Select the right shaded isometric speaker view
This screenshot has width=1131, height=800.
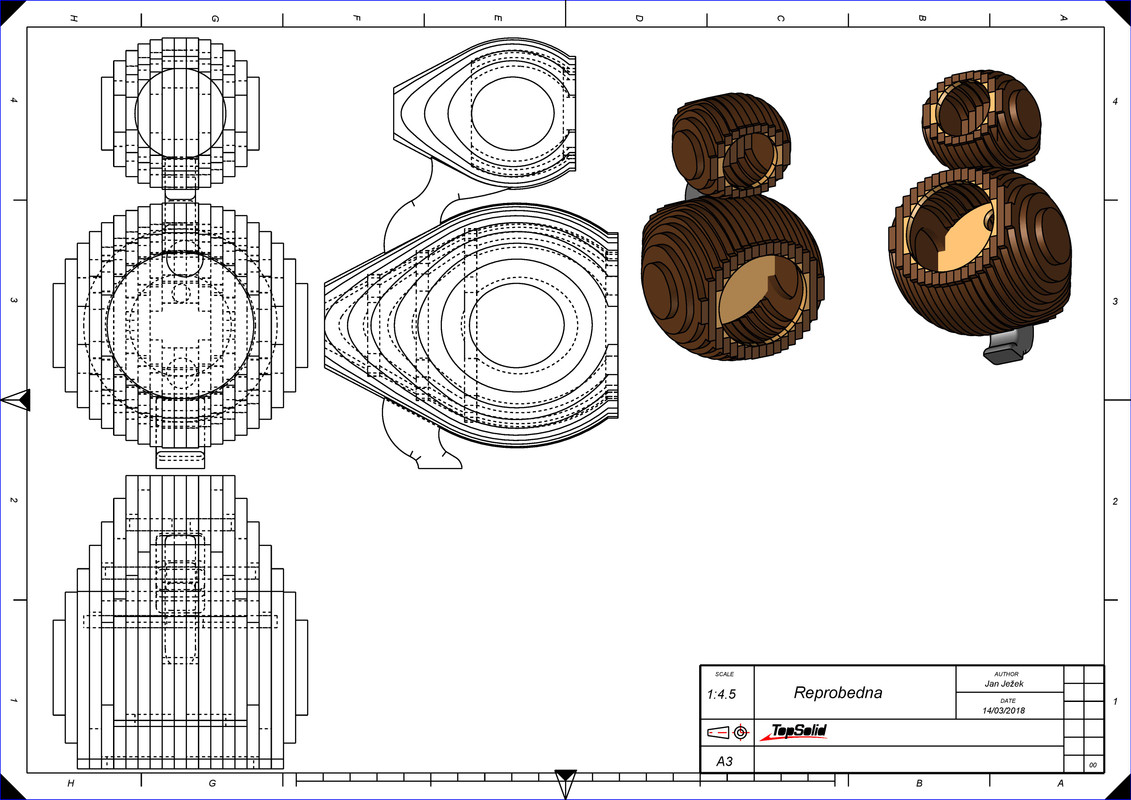tap(980, 216)
